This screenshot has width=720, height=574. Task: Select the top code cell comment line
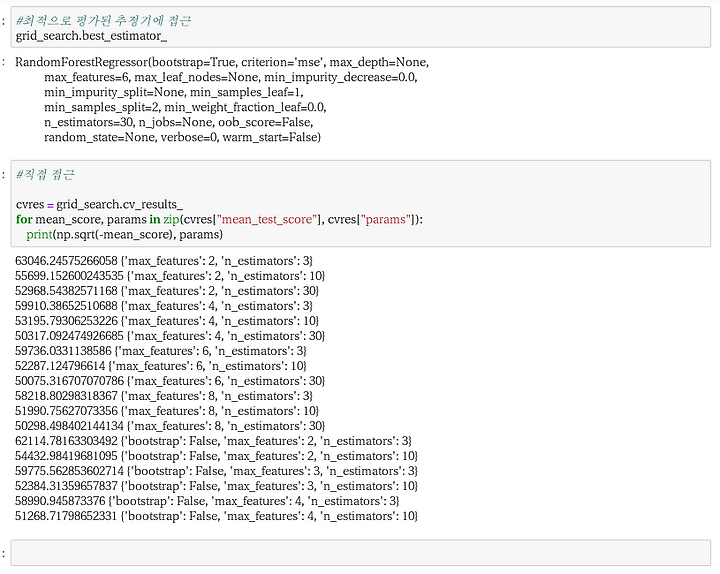(103, 21)
